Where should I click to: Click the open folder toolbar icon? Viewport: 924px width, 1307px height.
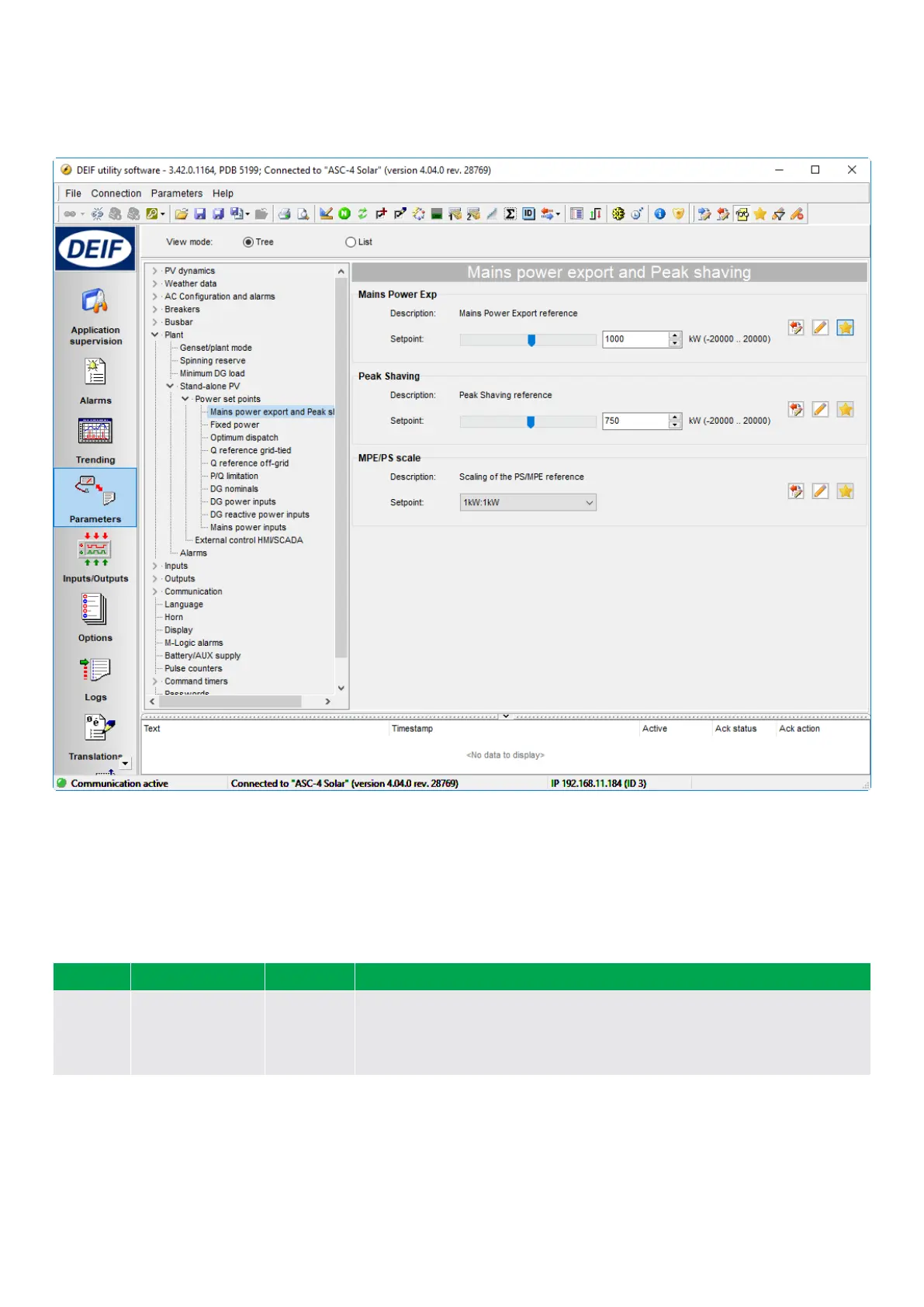click(182, 214)
